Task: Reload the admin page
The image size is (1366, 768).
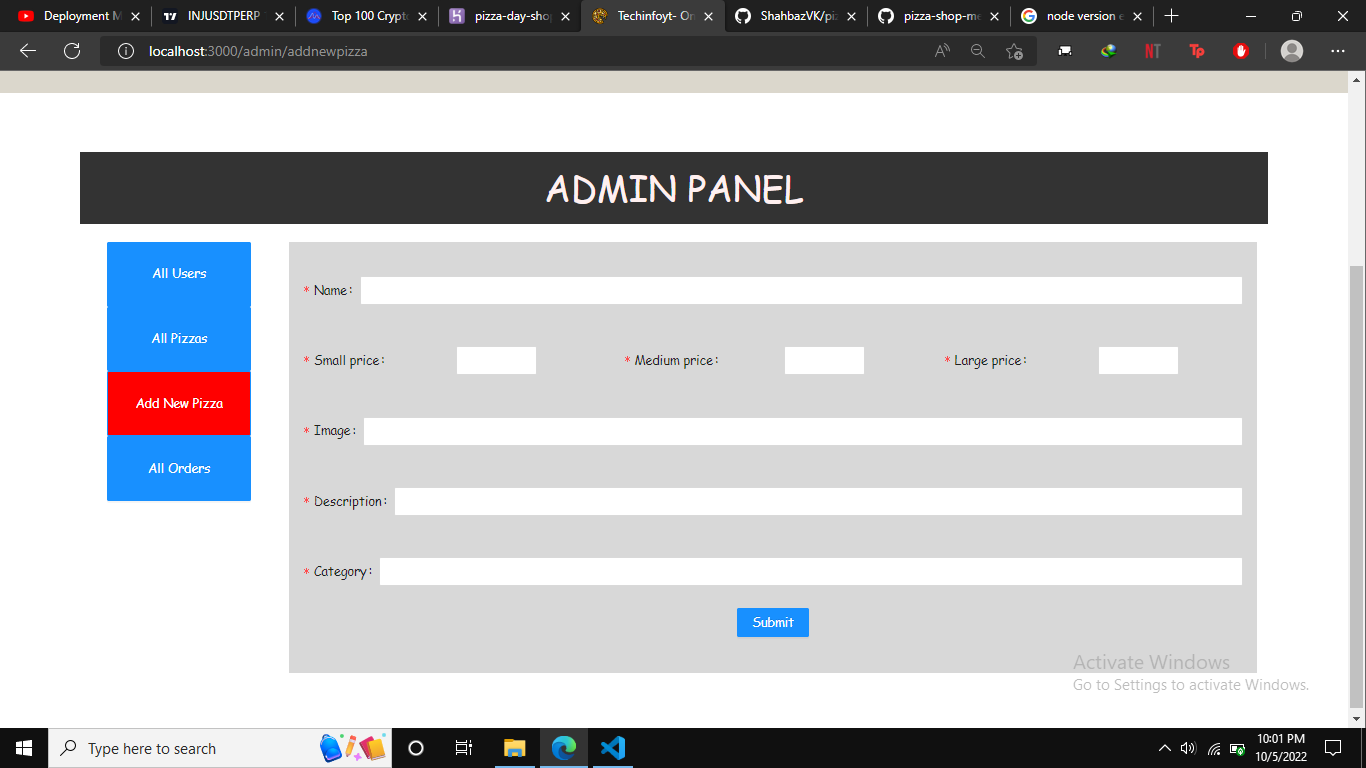Action: (x=71, y=50)
